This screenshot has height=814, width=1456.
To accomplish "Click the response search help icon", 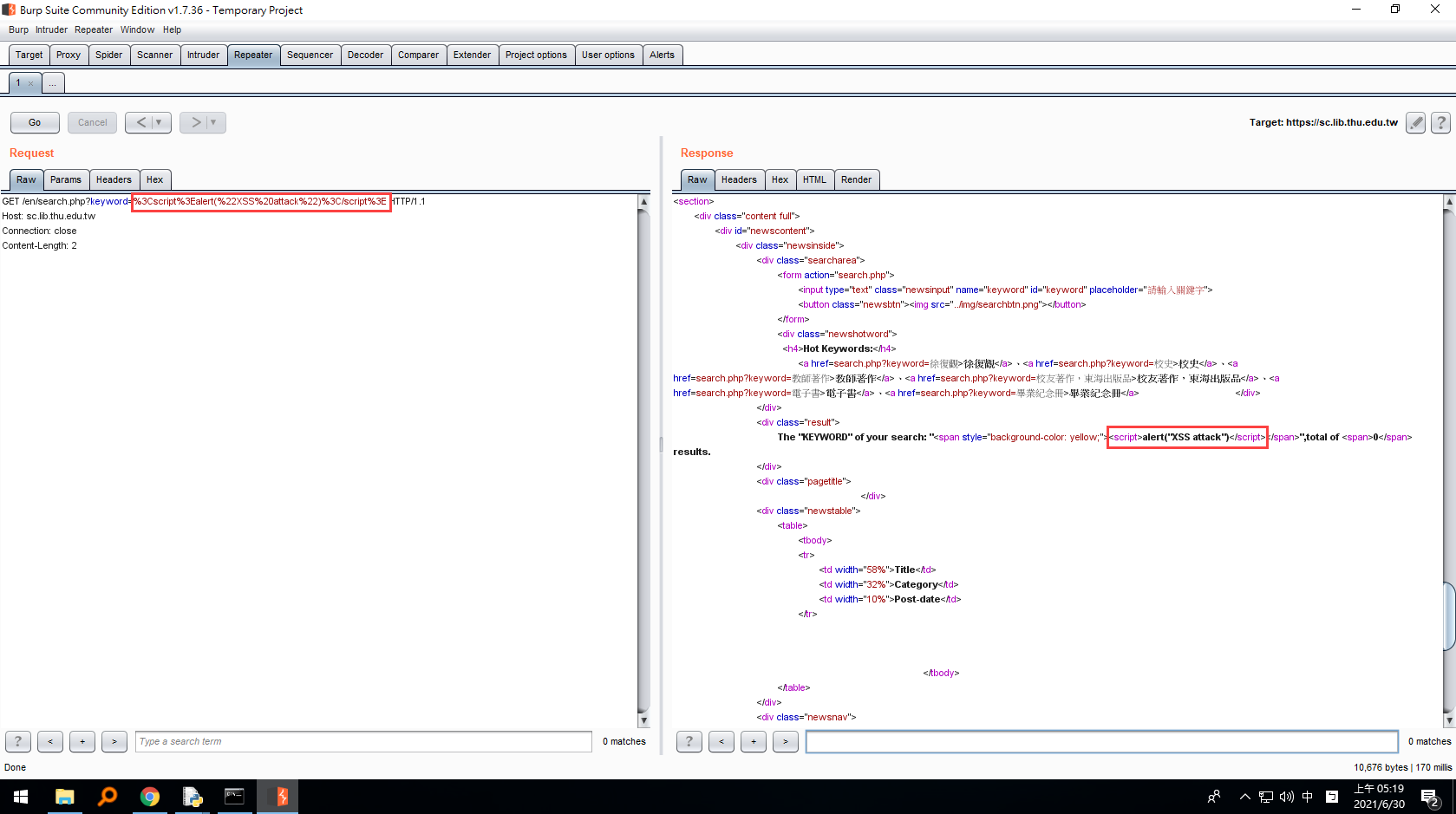I will click(689, 741).
